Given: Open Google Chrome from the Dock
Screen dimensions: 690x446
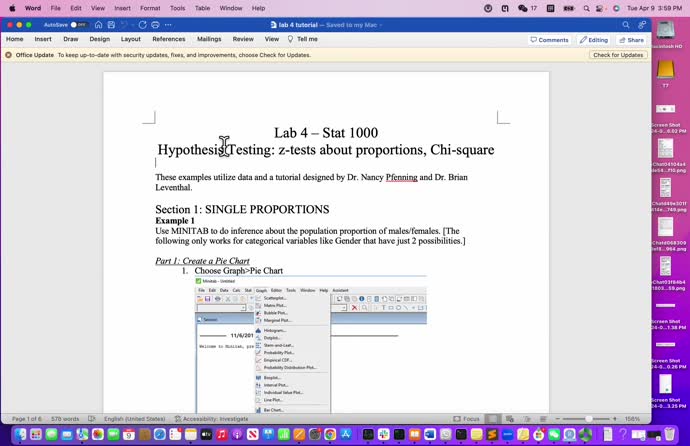Looking at the screenshot, I should (330, 435).
